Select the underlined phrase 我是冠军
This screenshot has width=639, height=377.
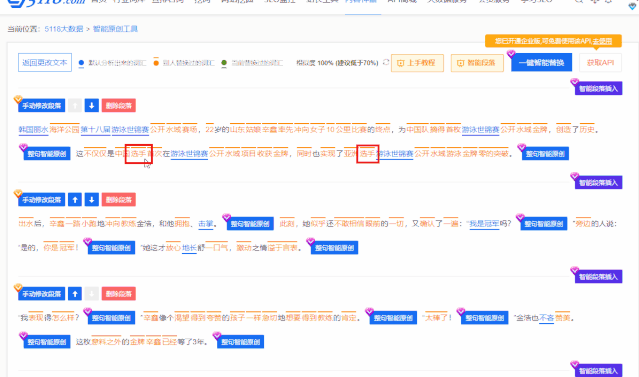tap(485, 224)
